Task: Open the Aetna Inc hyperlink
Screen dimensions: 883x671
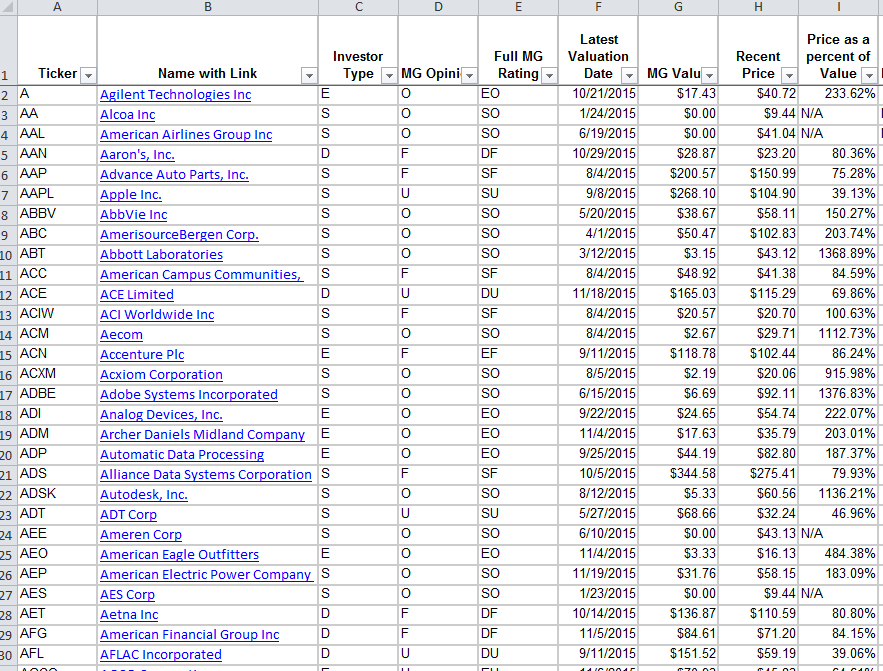Action: click(x=130, y=614)
